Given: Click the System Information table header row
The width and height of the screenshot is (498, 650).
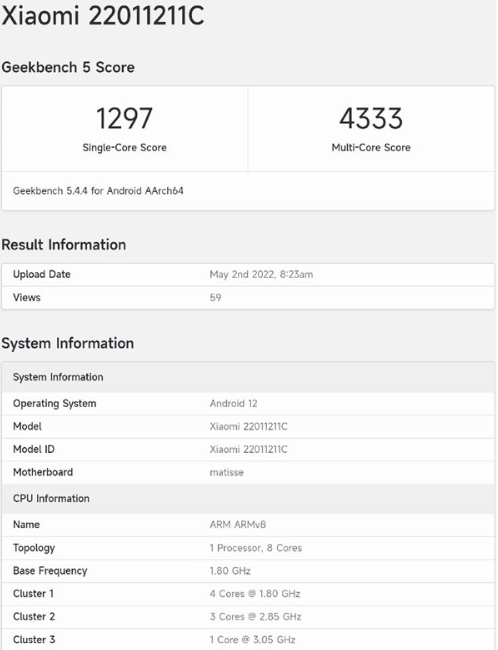Looking at the screenshot, I should tap(248, 377).
